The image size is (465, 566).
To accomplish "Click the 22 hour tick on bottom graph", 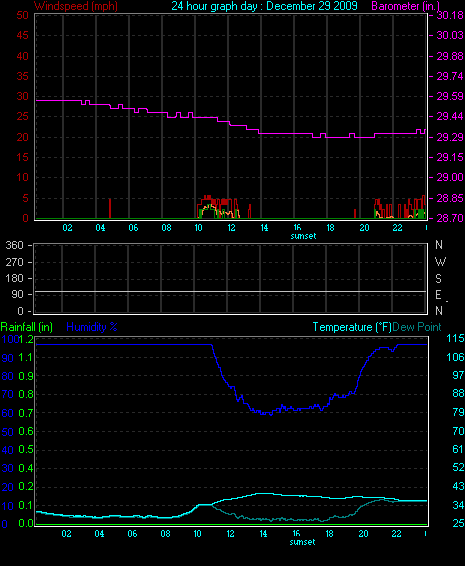I will pyautogui.click(x=396, y=534).
